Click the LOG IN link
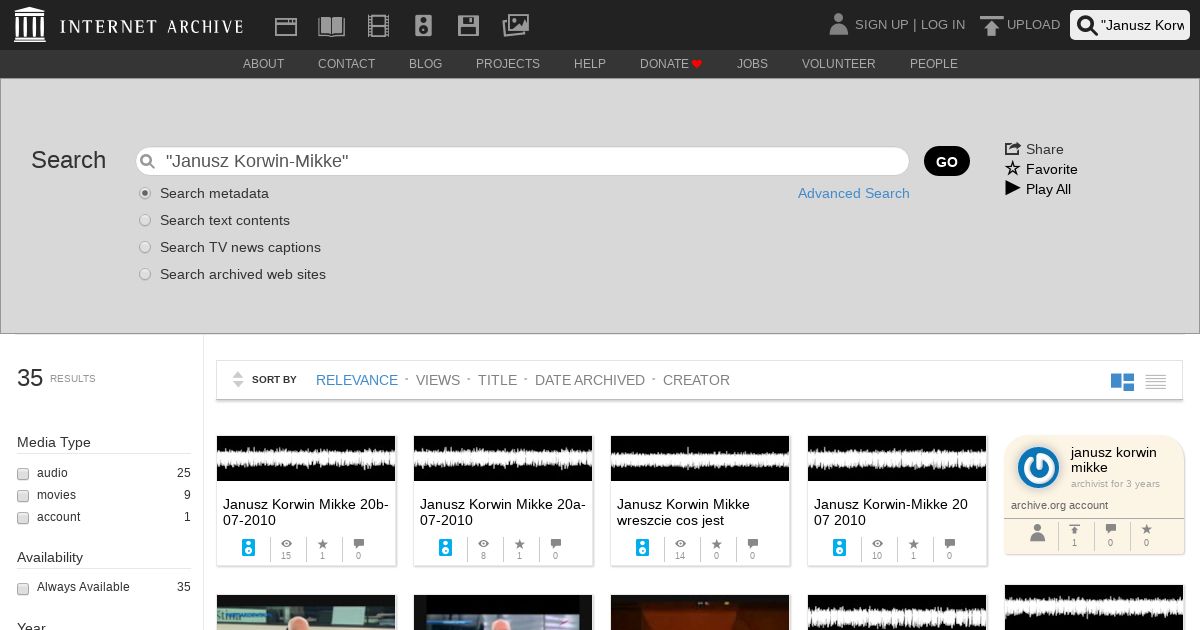The width and height of the screenshot is (1200, 630). [x=943, y=25]
